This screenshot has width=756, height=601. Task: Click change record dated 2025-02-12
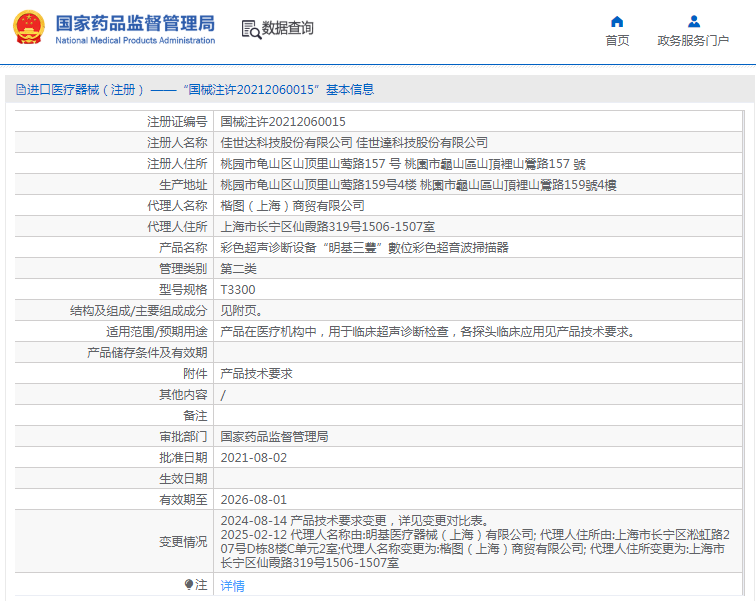point(475,548)
